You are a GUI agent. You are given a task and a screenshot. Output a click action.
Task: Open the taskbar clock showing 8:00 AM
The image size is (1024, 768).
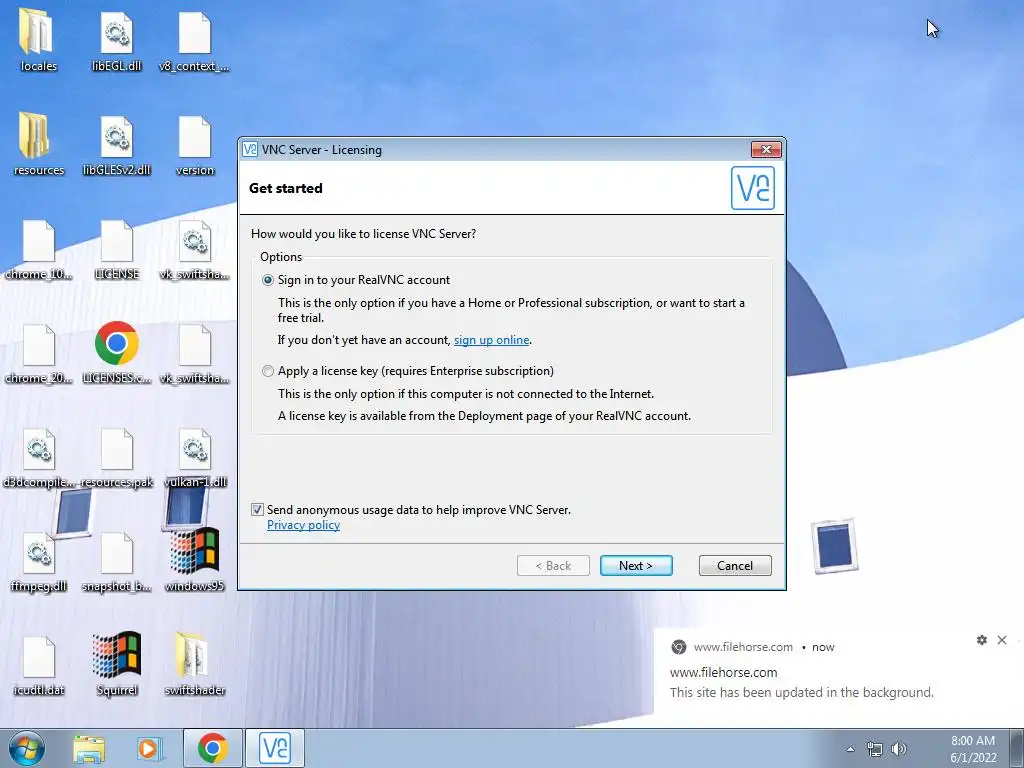973,749
